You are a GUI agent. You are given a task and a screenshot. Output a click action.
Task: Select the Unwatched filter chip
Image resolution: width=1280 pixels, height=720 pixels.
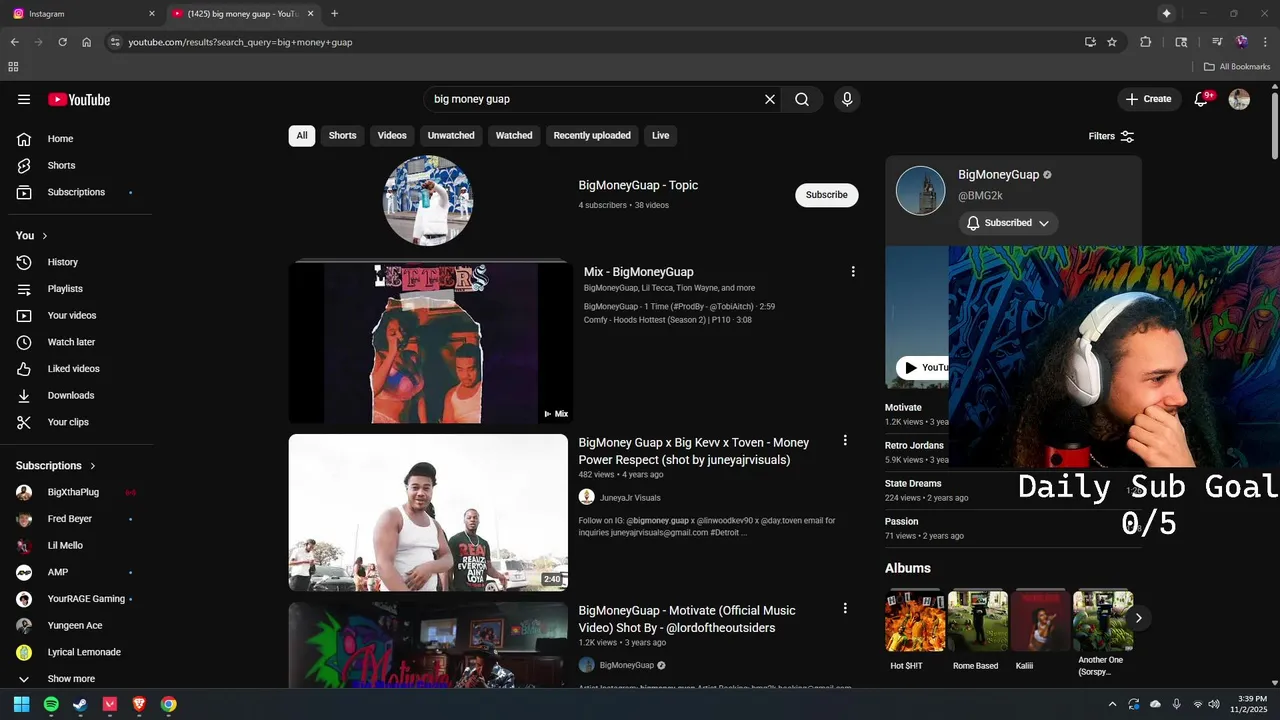coord(451,135)
